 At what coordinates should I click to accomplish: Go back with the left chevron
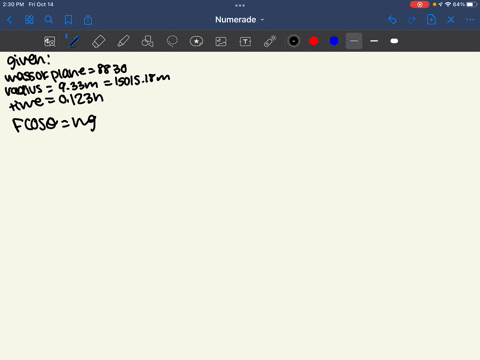(9, 20)
